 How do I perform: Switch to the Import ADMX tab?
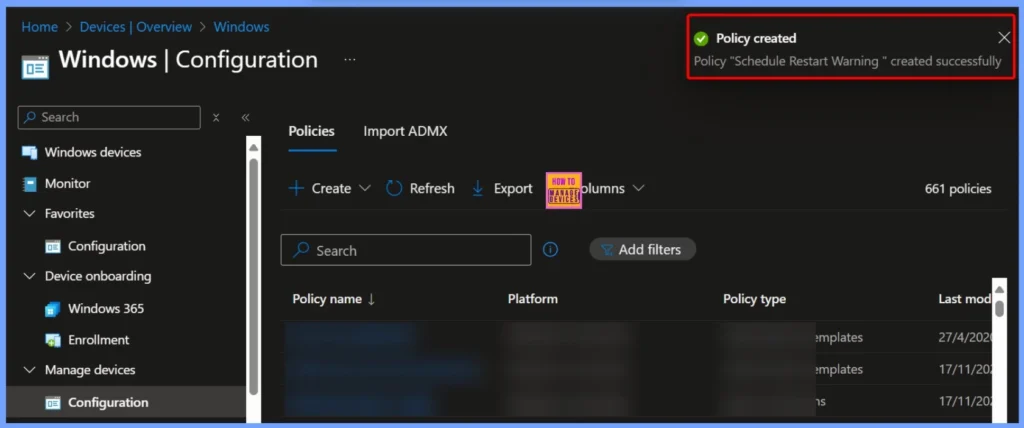404,131
